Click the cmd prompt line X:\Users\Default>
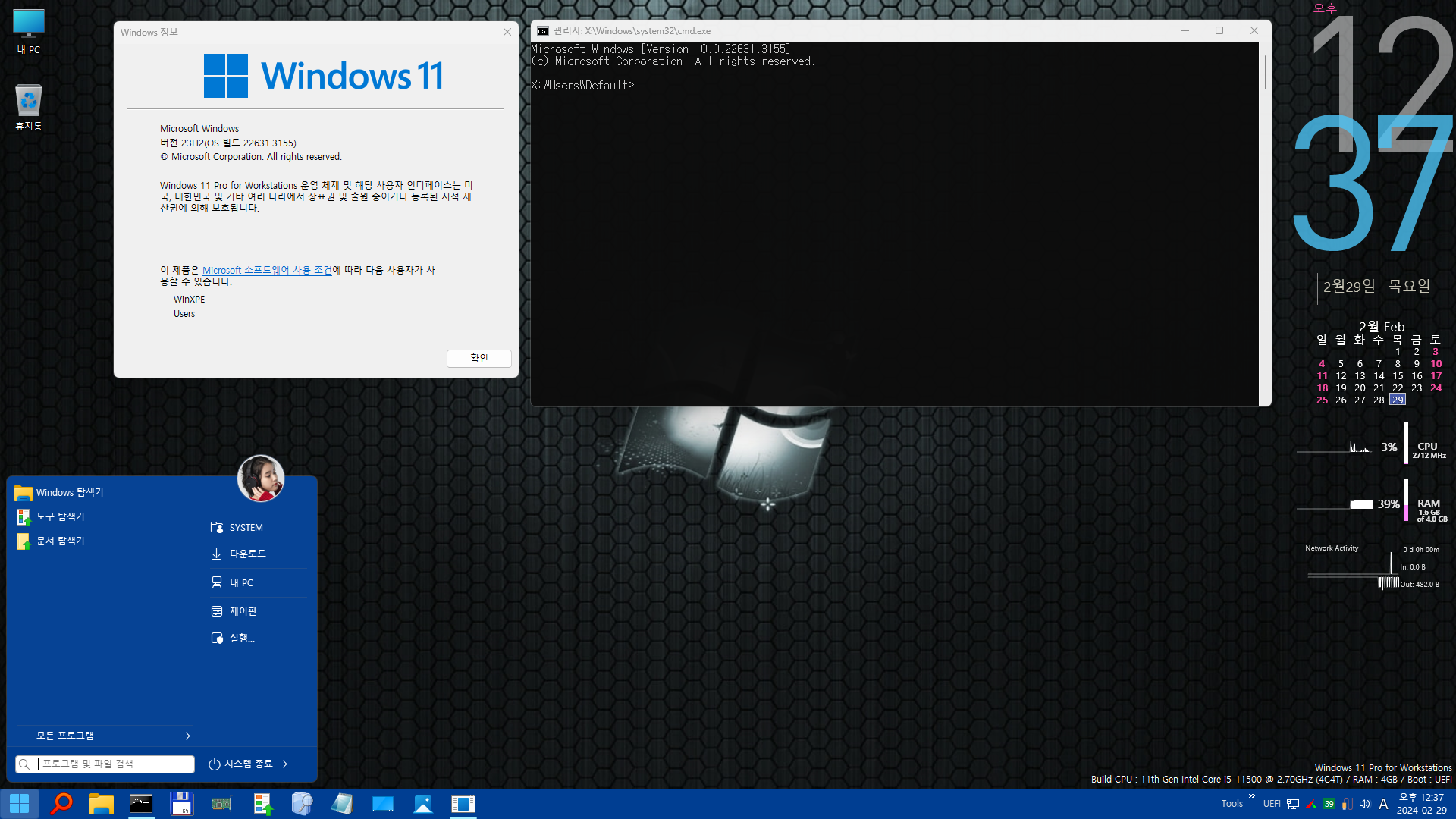This screenshot has height=819, width=1456. click(582, 85)
